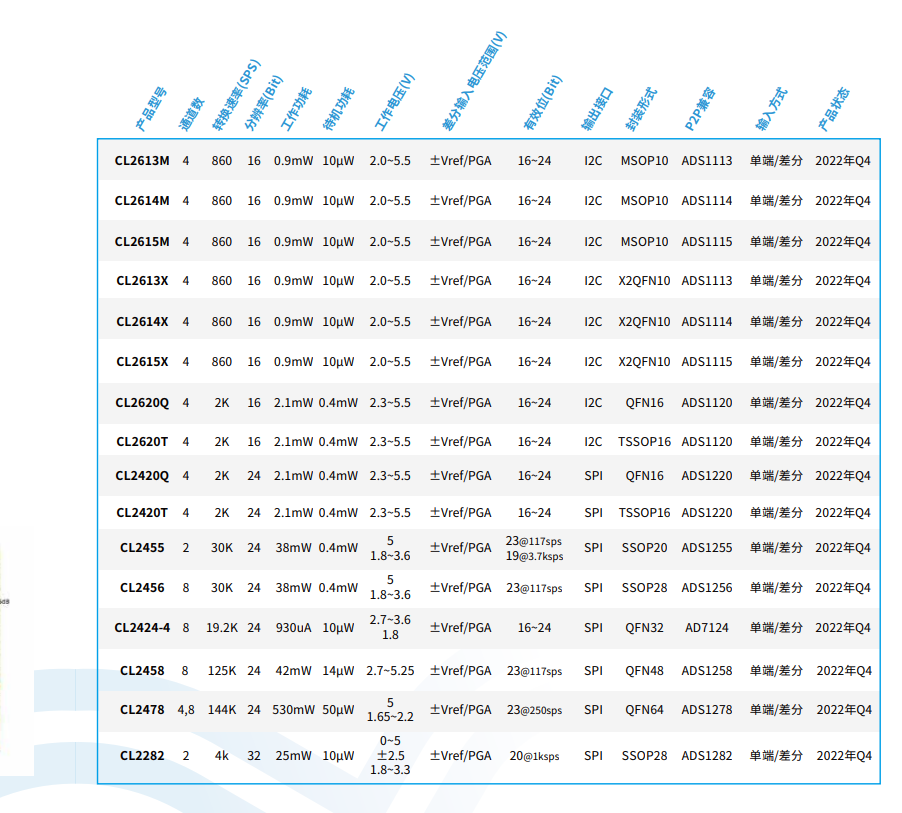Select the 差分输入电压范围(V) header
The height and width of the screenshot is (813, 902).
474,81
